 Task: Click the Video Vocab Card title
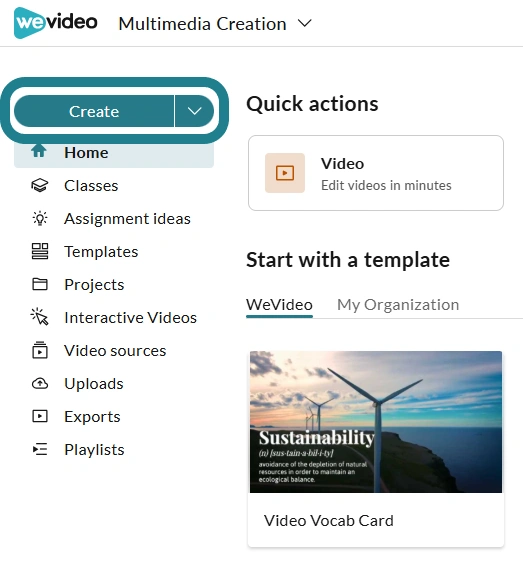click(x=328, y=521)
